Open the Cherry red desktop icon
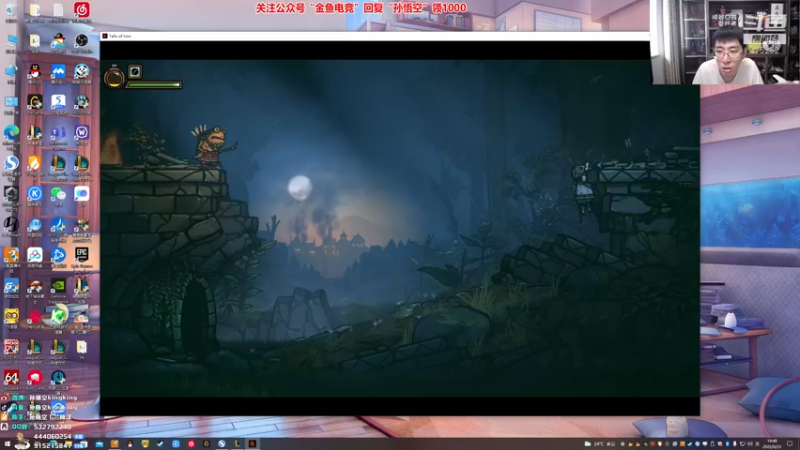The height and width of the screenshot is (450, 800). pyautogui.click(x=35, y=316)
